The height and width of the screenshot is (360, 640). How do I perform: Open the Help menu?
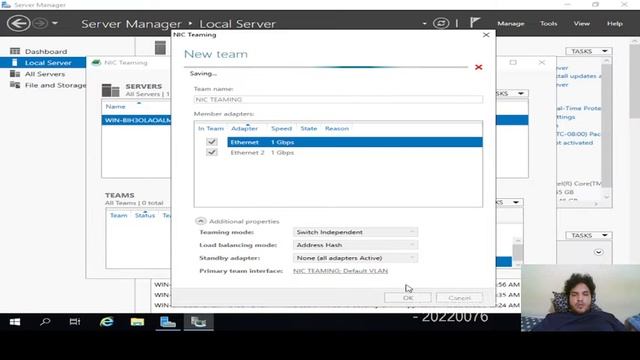[614, 24]
